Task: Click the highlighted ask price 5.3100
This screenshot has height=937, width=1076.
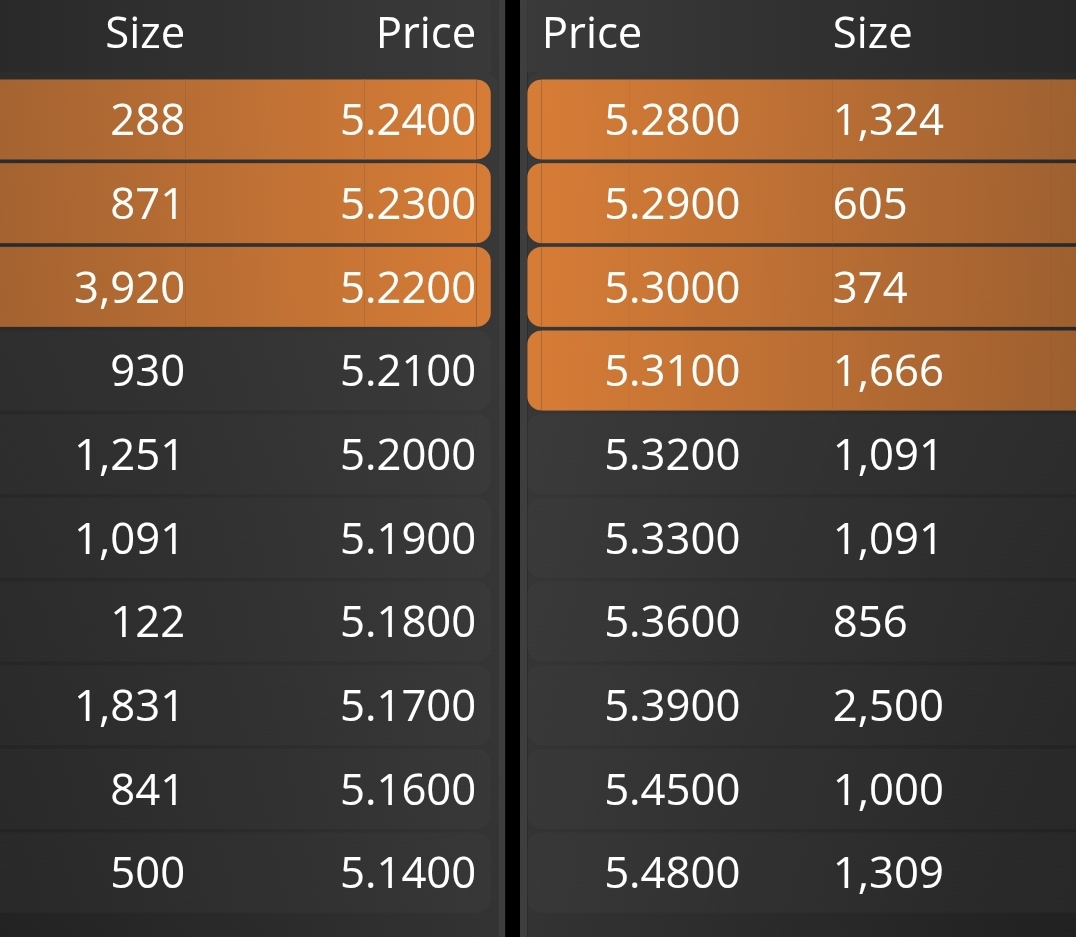Action: [672, 371]
